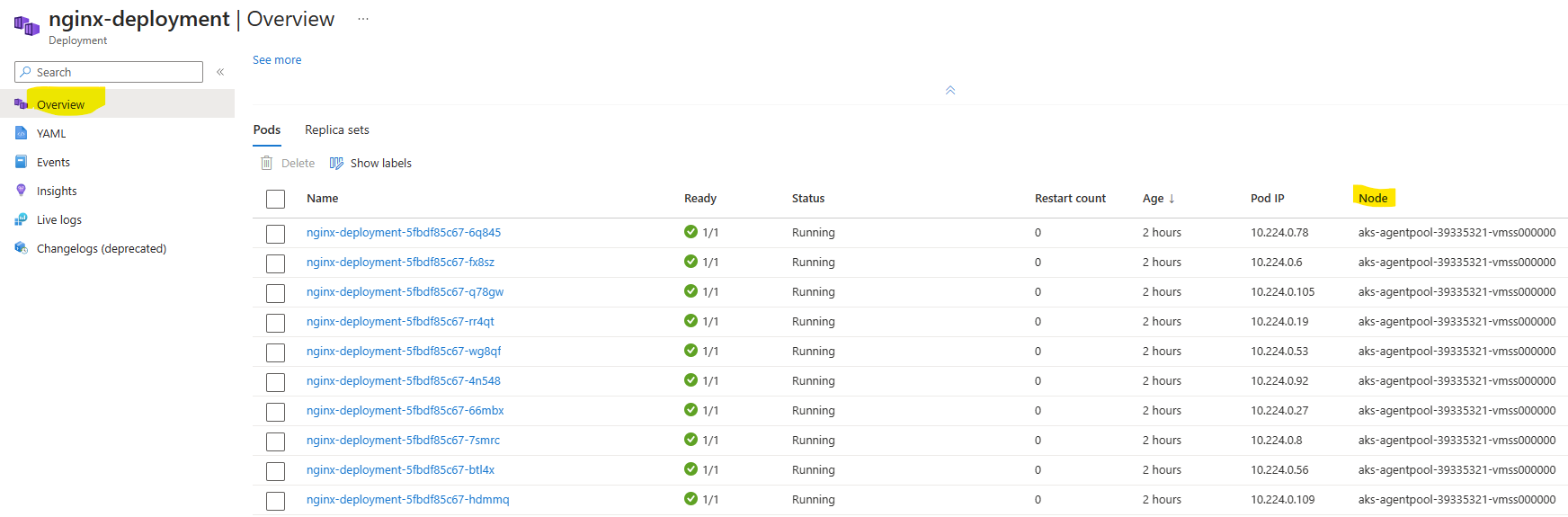Click the Show labels tag icon
The height and width of the screenshot is (517, 1568).
point(336,163)
